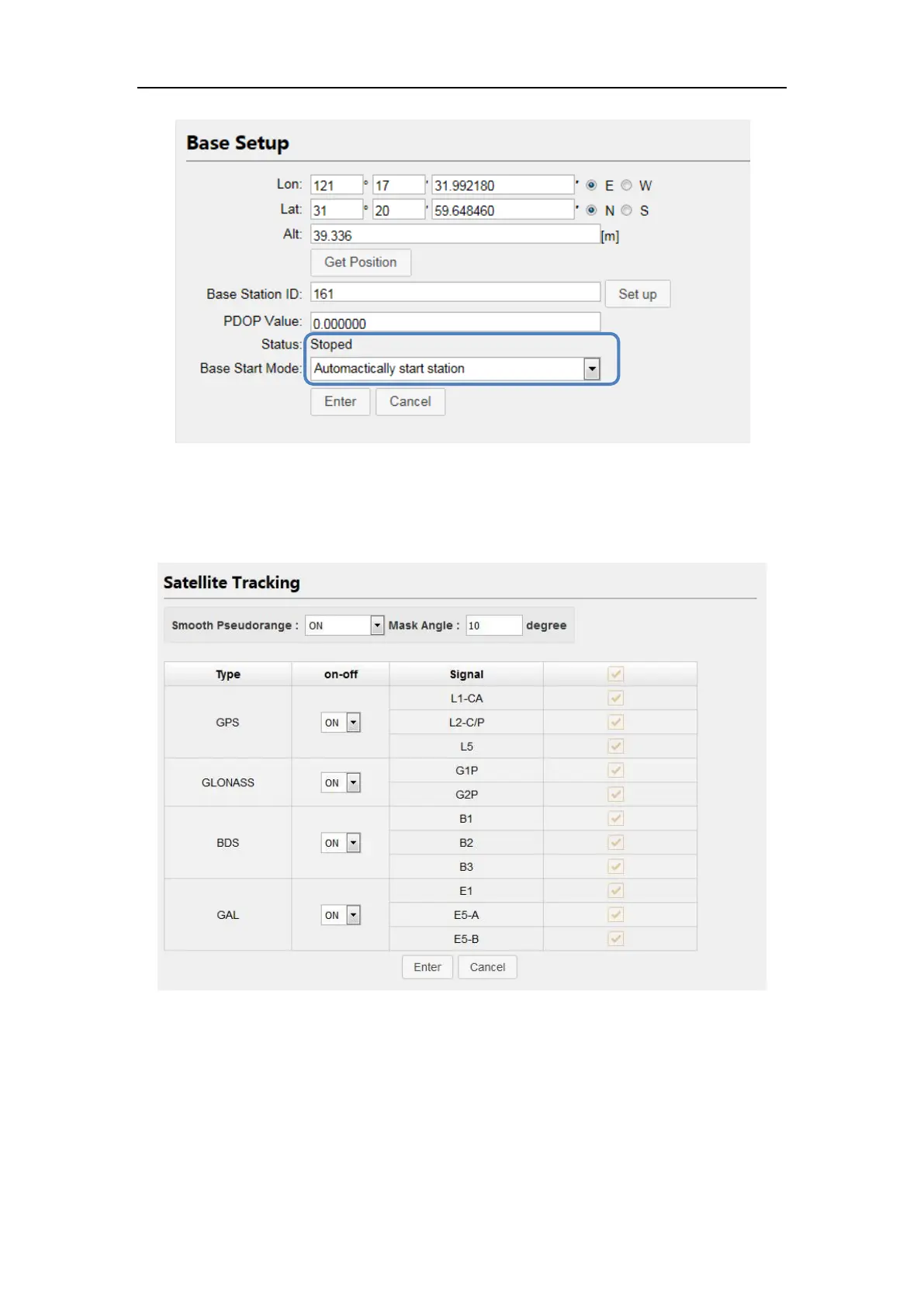Cancel the Base Setup changes
The width and height of the screenshot is (924, 1307).
coord(410,401)
